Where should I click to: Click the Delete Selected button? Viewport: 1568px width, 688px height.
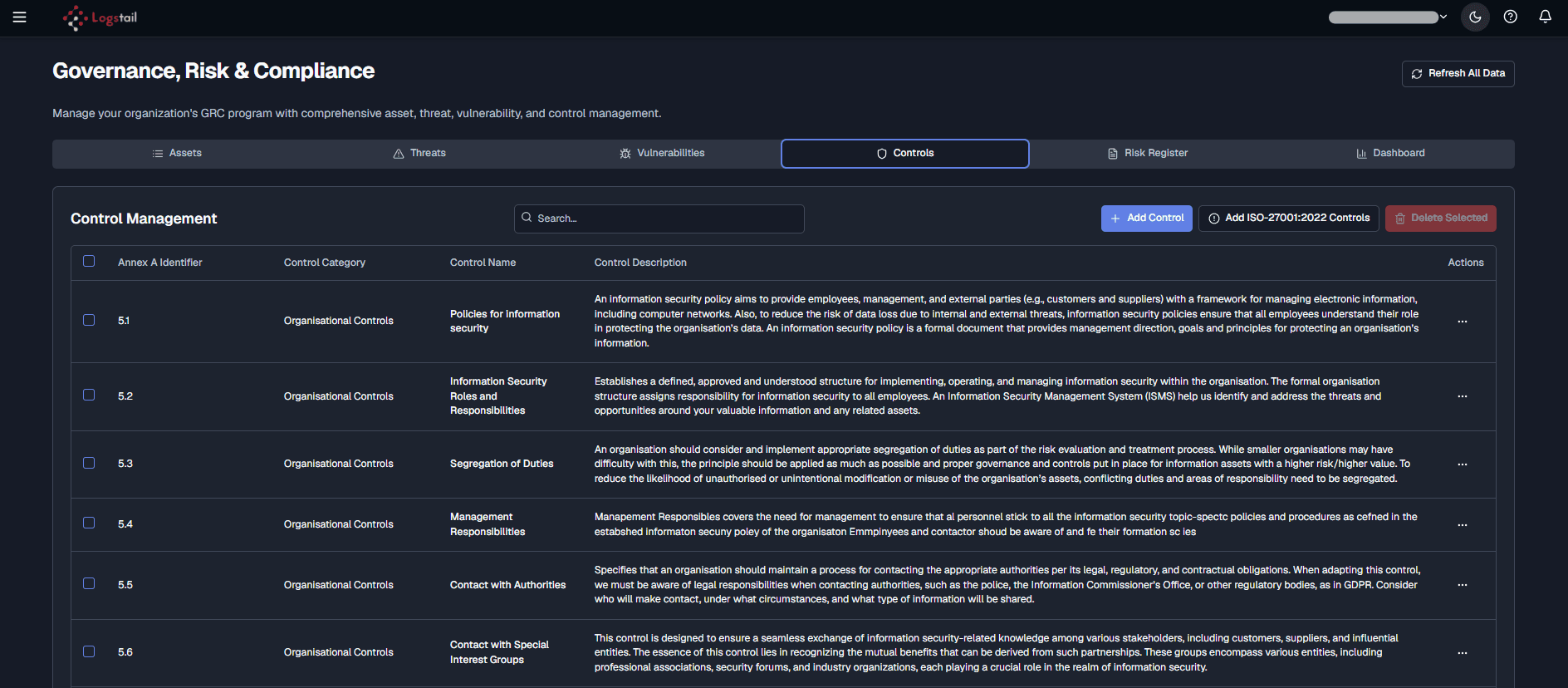click(x=1441, y=219)
